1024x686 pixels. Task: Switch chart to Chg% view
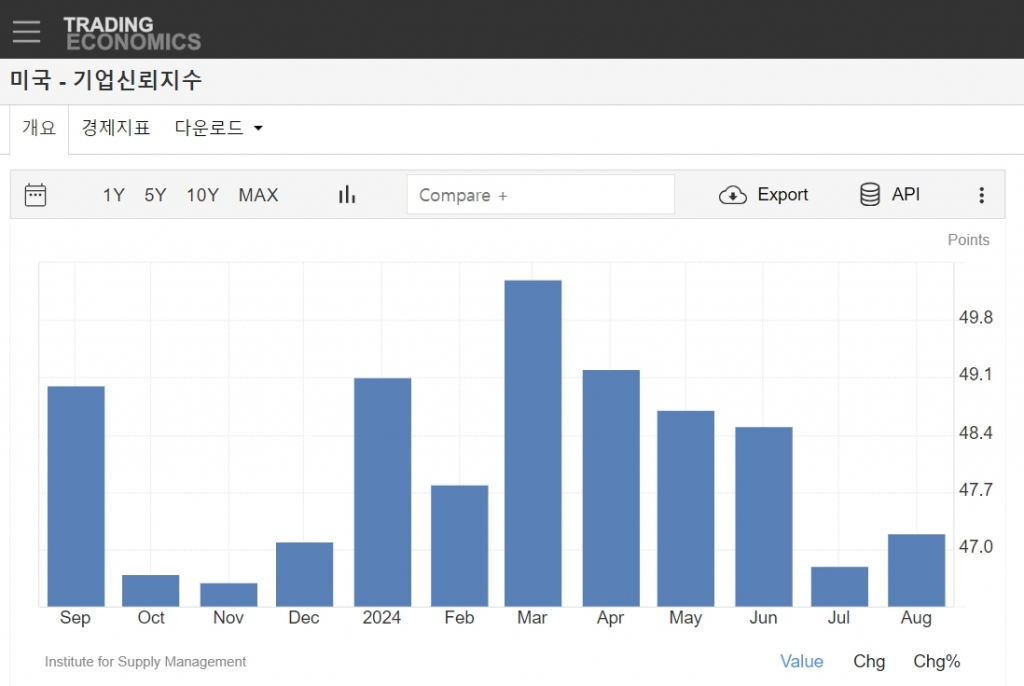click(x=936, y=661)
